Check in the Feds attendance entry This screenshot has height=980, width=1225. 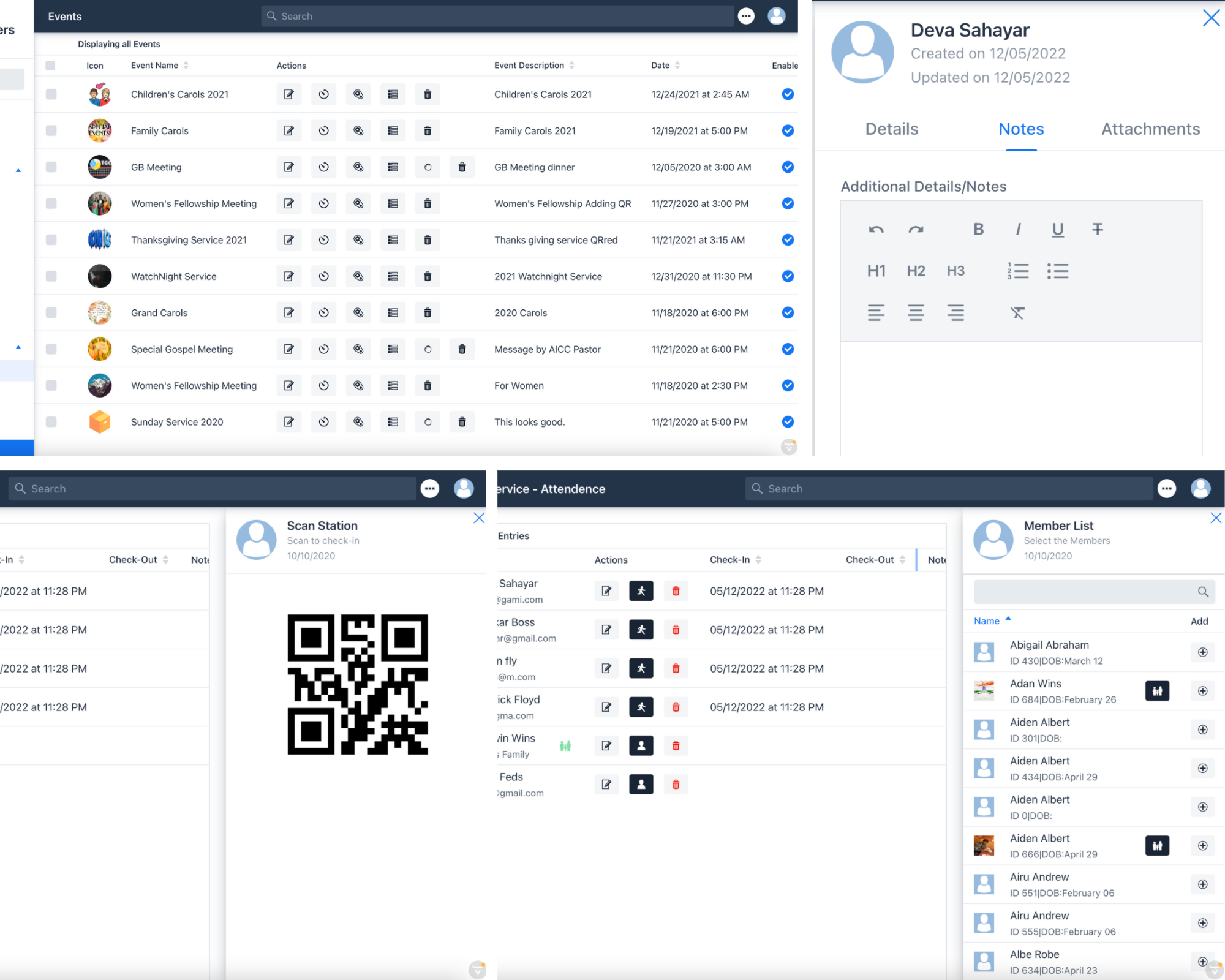[x=641, y=785]
